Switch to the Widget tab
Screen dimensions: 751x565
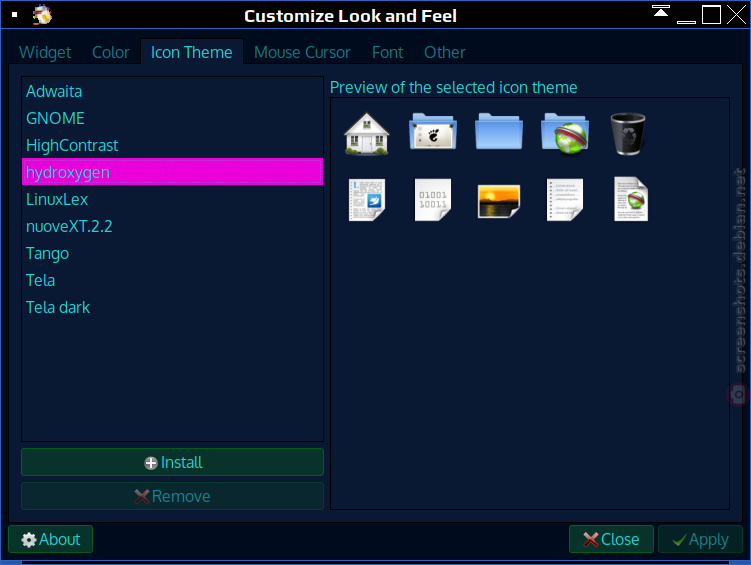coord(45,52)
